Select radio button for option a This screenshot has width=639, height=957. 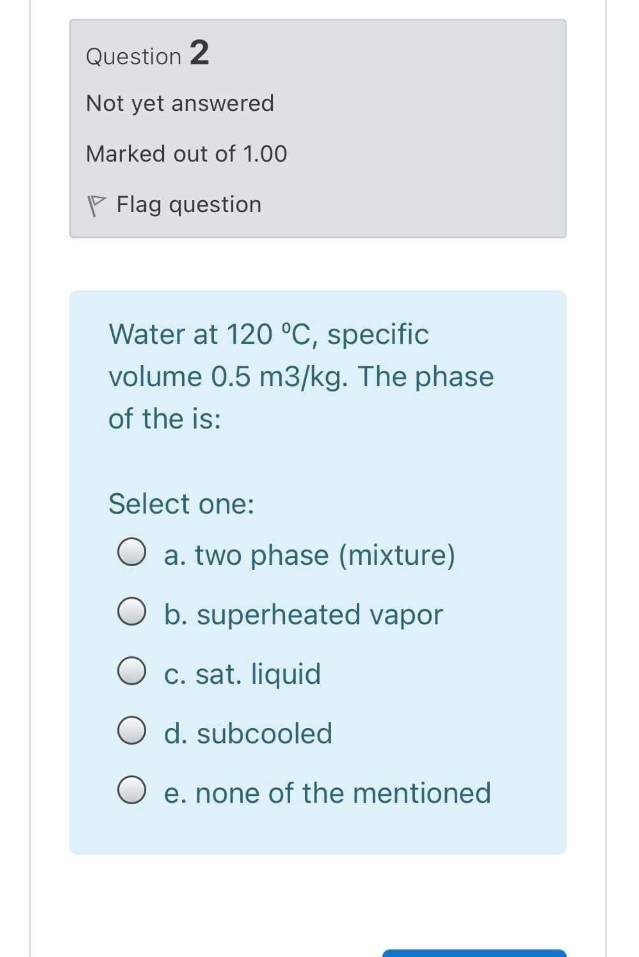pyautogui.click(x=130, y=554)
